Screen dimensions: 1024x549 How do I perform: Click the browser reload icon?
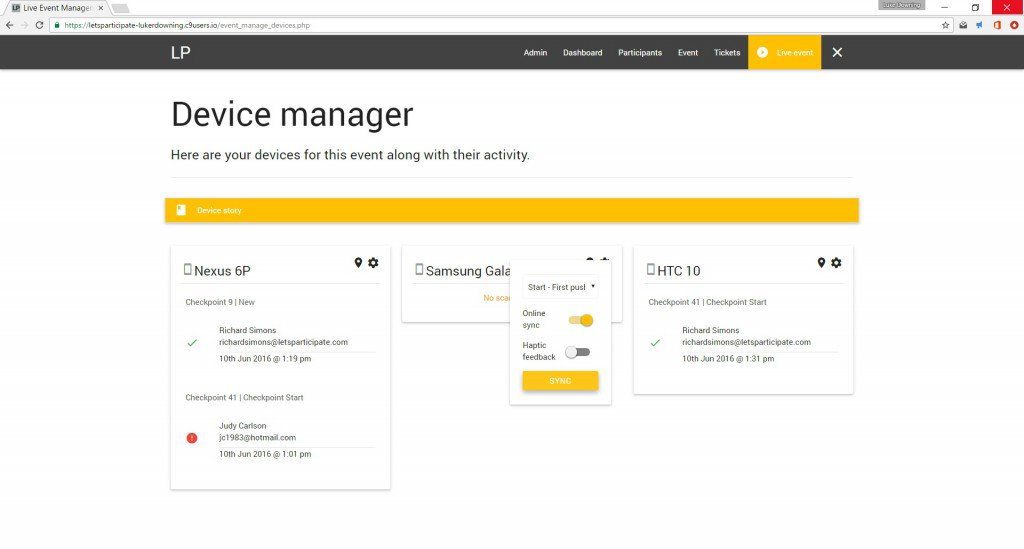pos(39,25)
